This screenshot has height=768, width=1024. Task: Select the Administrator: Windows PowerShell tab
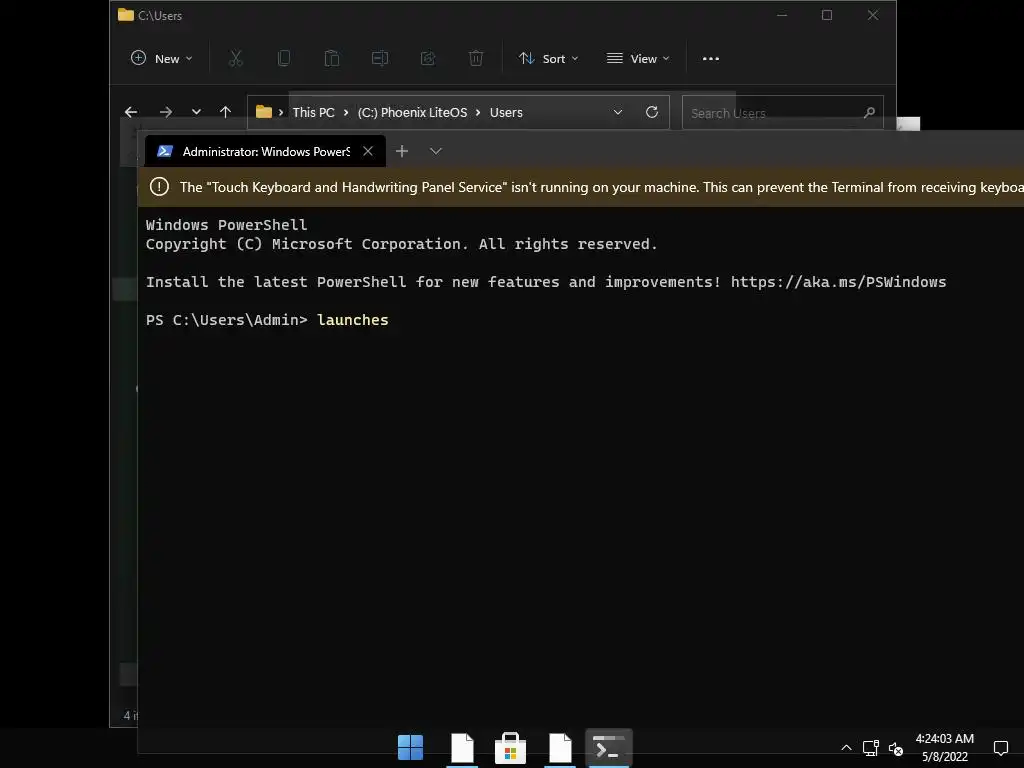point(265,152)
